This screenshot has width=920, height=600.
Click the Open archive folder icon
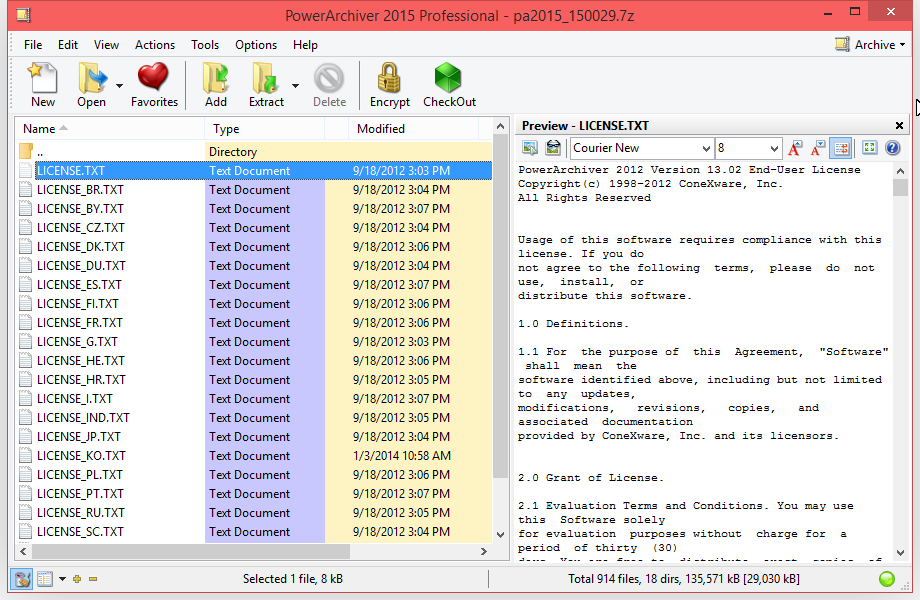point(92,78)
